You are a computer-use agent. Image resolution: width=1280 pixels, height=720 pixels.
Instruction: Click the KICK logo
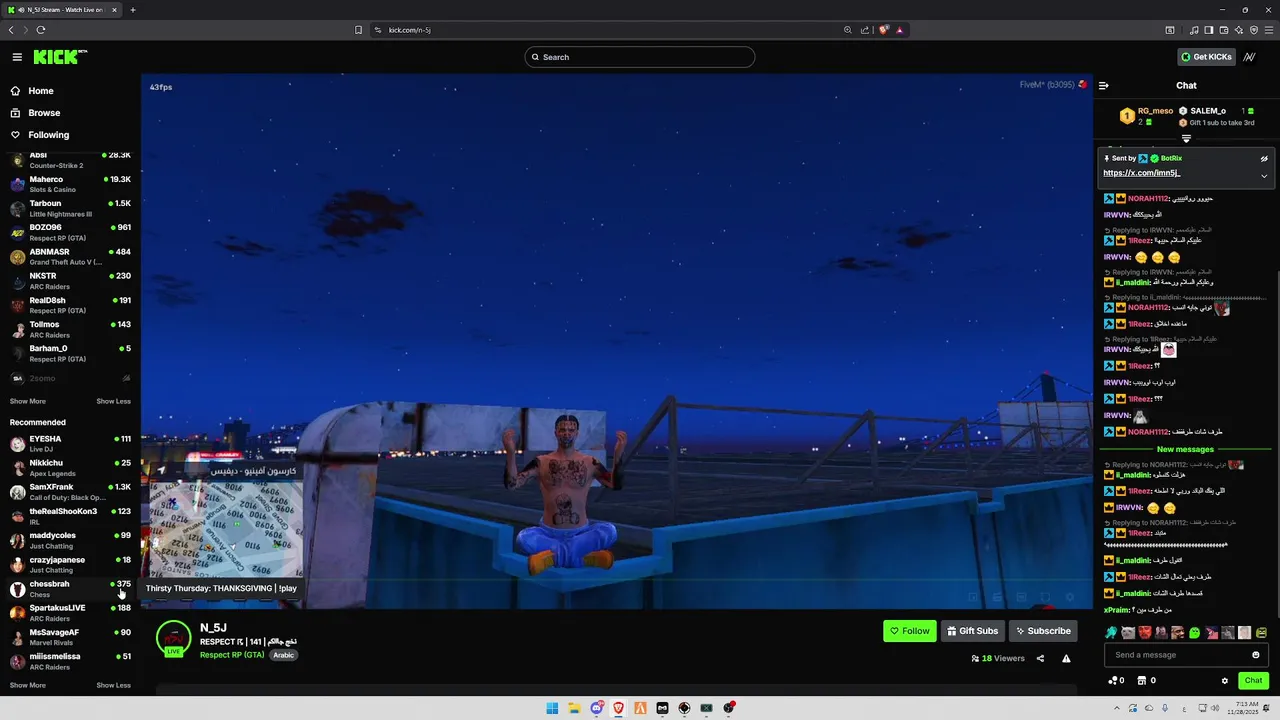pos(60,57)
